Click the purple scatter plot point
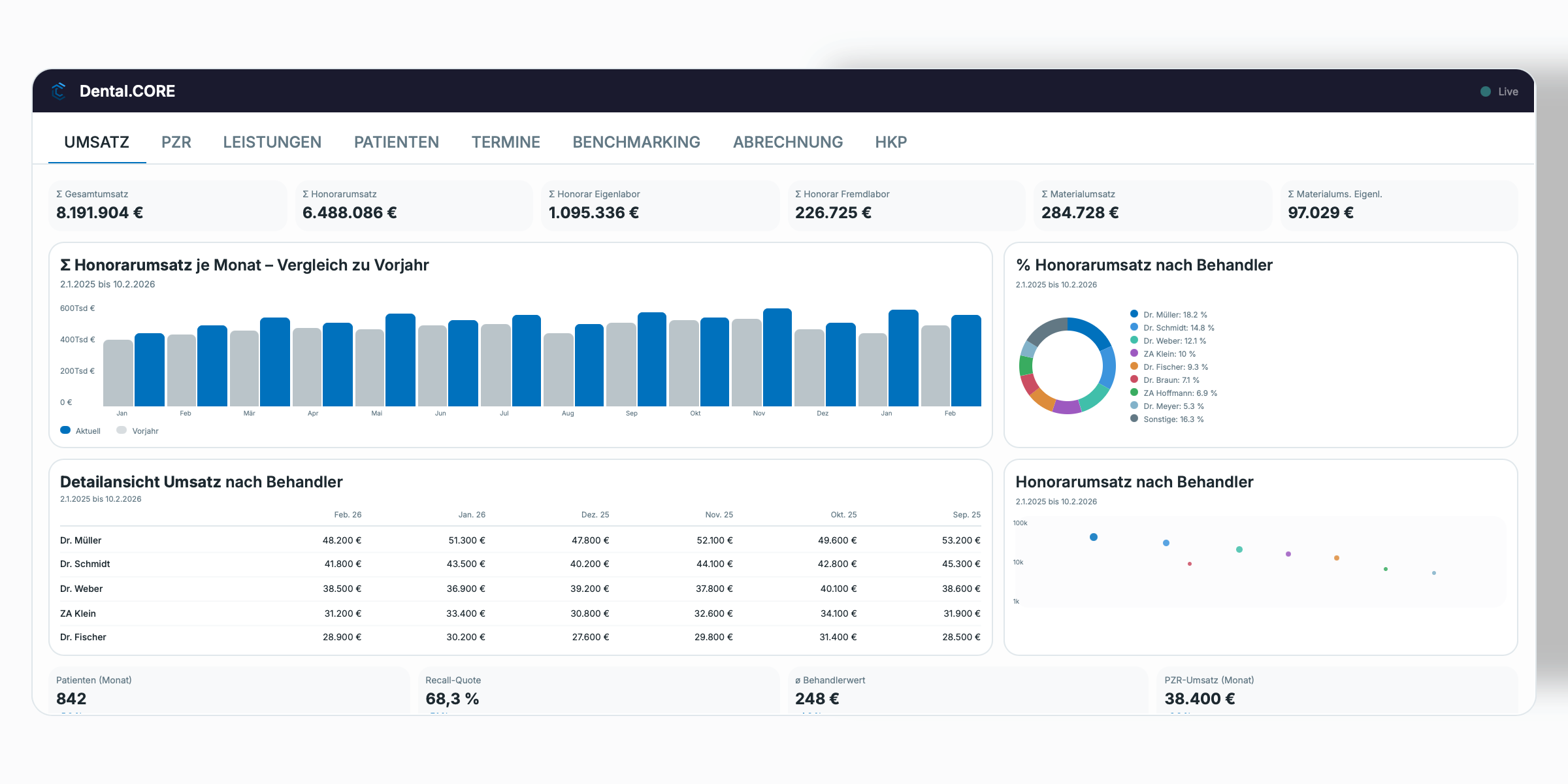The height and width of the screenshot is (784, 1568). pos(1288,554)
